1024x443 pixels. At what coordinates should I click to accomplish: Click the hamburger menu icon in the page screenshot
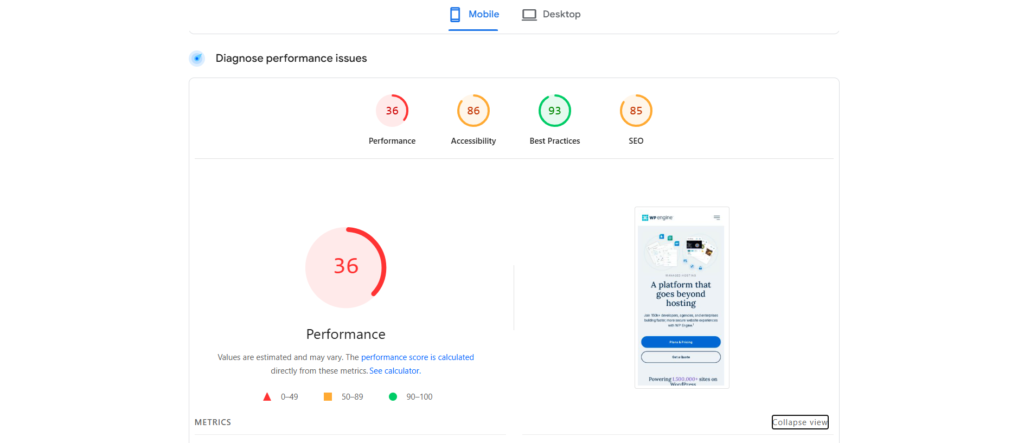click(x=717, y=217)
